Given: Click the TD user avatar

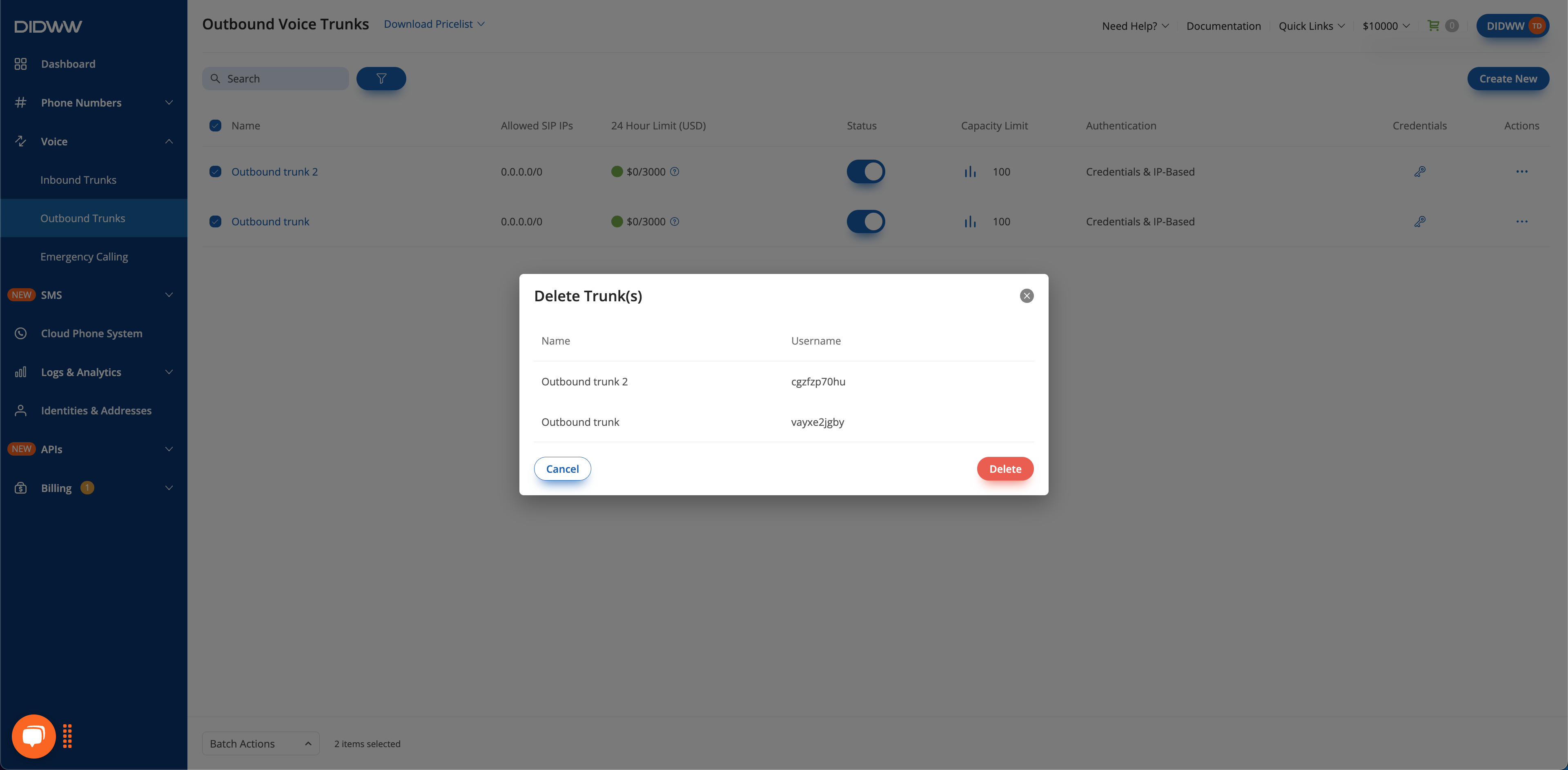Looking at the screenshot, I should (x=1537, y=26).
